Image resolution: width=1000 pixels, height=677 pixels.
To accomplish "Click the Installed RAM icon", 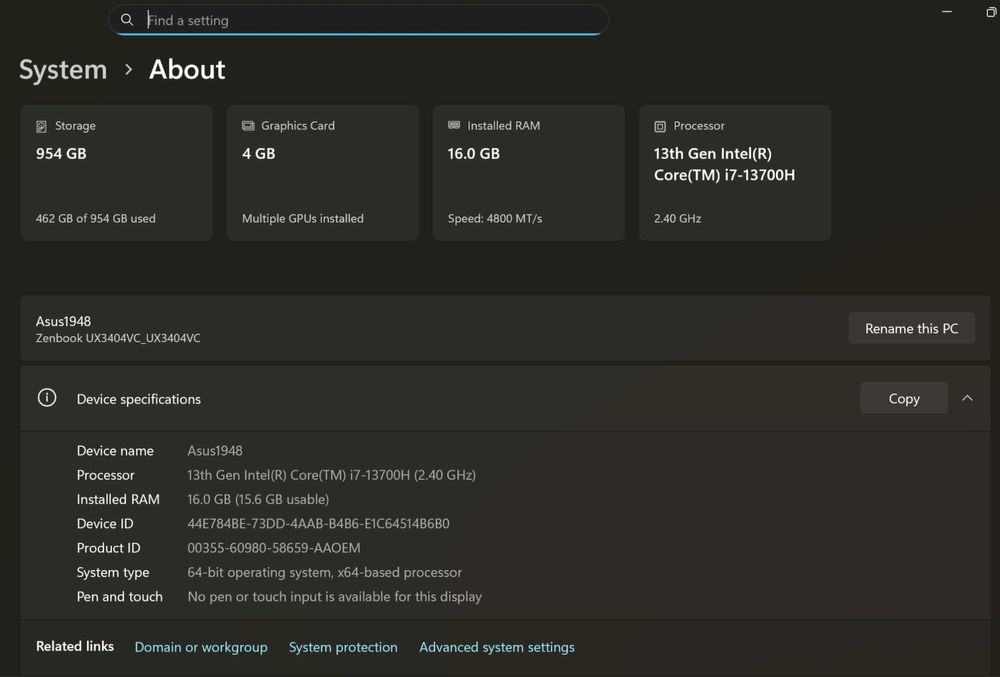I will (x=454, y=126).
